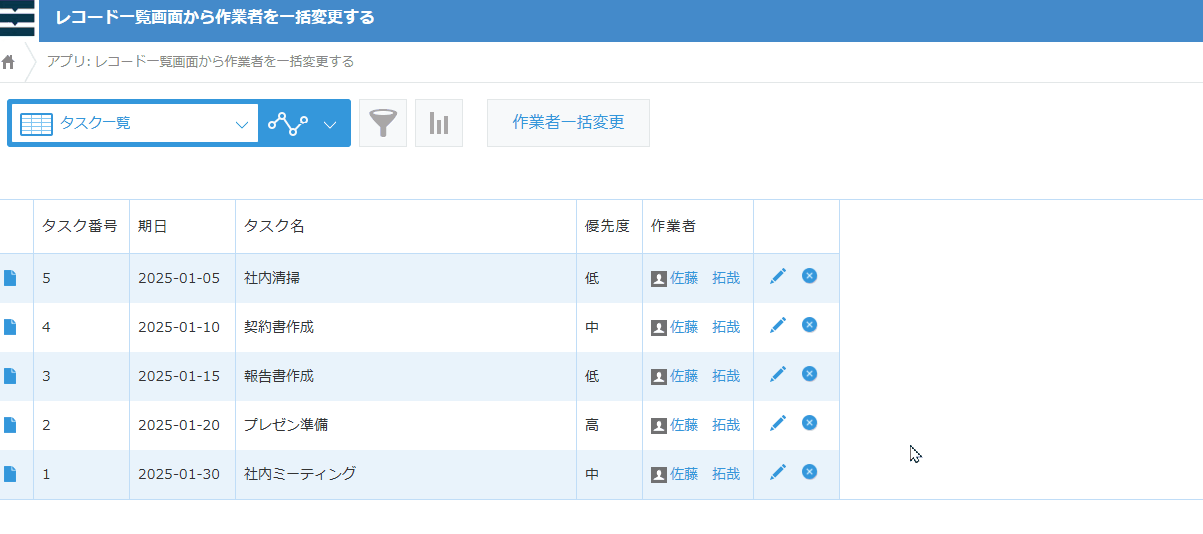
Task: Expand the タスク一覧 view dropdown
Action: coord(240,124)
